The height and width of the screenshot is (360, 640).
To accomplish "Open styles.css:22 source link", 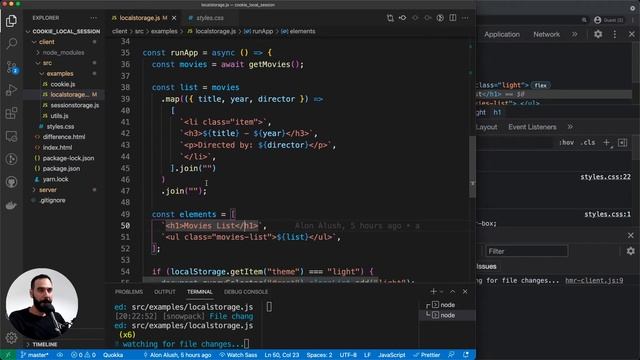I will tap(605, 177).
